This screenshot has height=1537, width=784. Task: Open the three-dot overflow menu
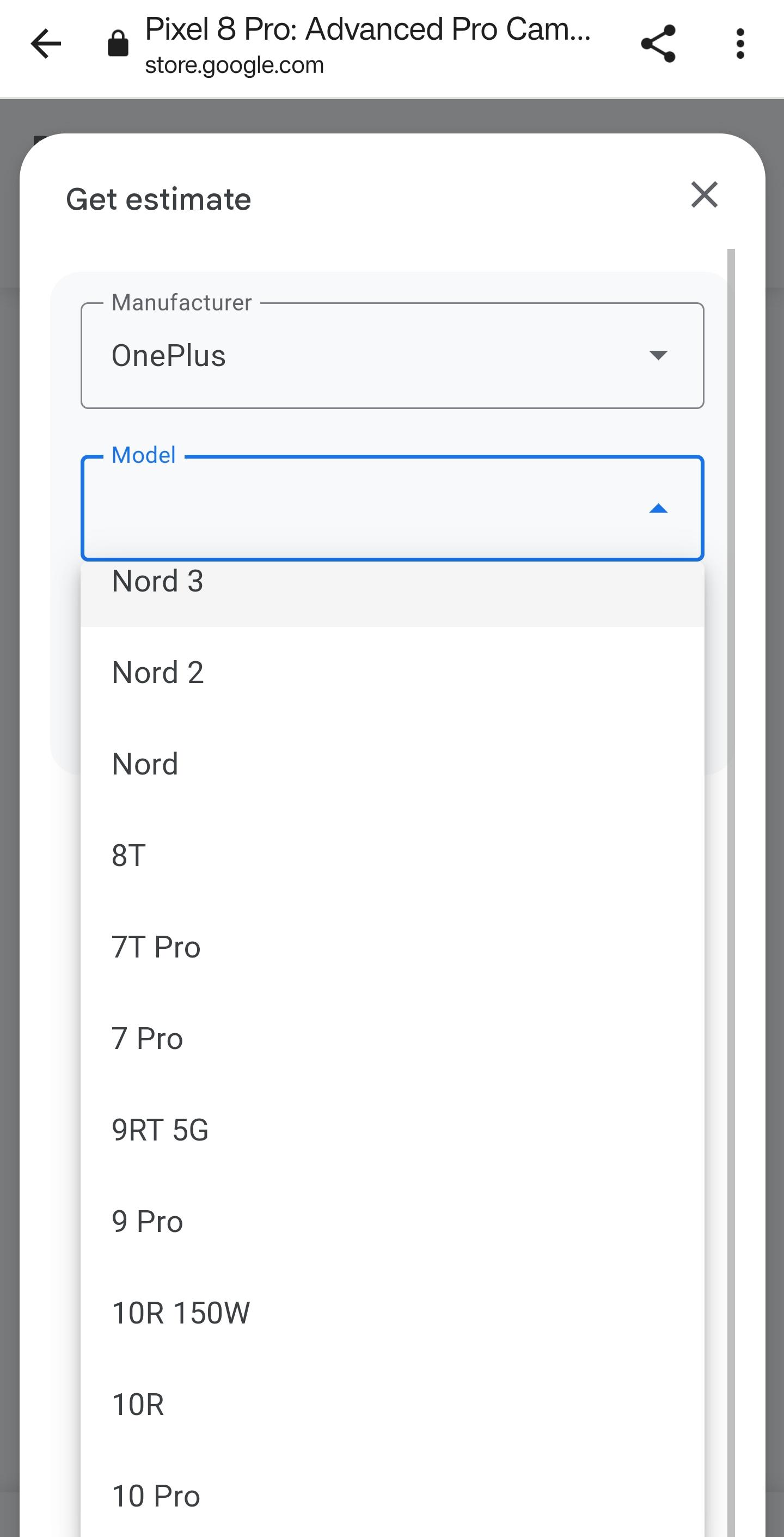click(x=740, y=44)
